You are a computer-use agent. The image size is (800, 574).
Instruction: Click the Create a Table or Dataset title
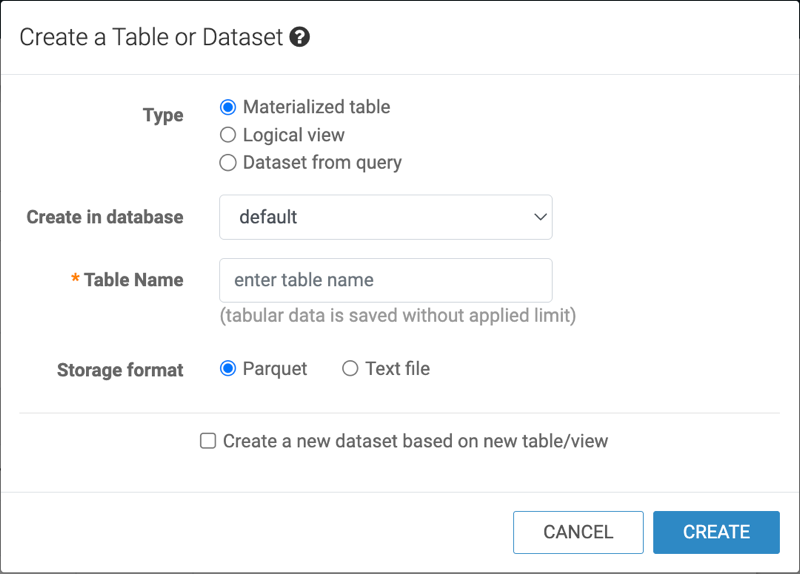pos(151,37)
